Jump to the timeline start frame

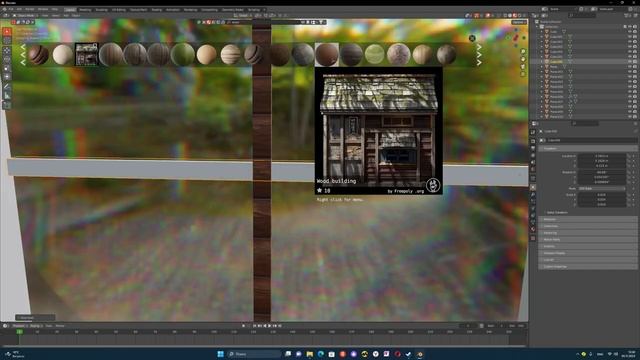[x=255, y=326]
